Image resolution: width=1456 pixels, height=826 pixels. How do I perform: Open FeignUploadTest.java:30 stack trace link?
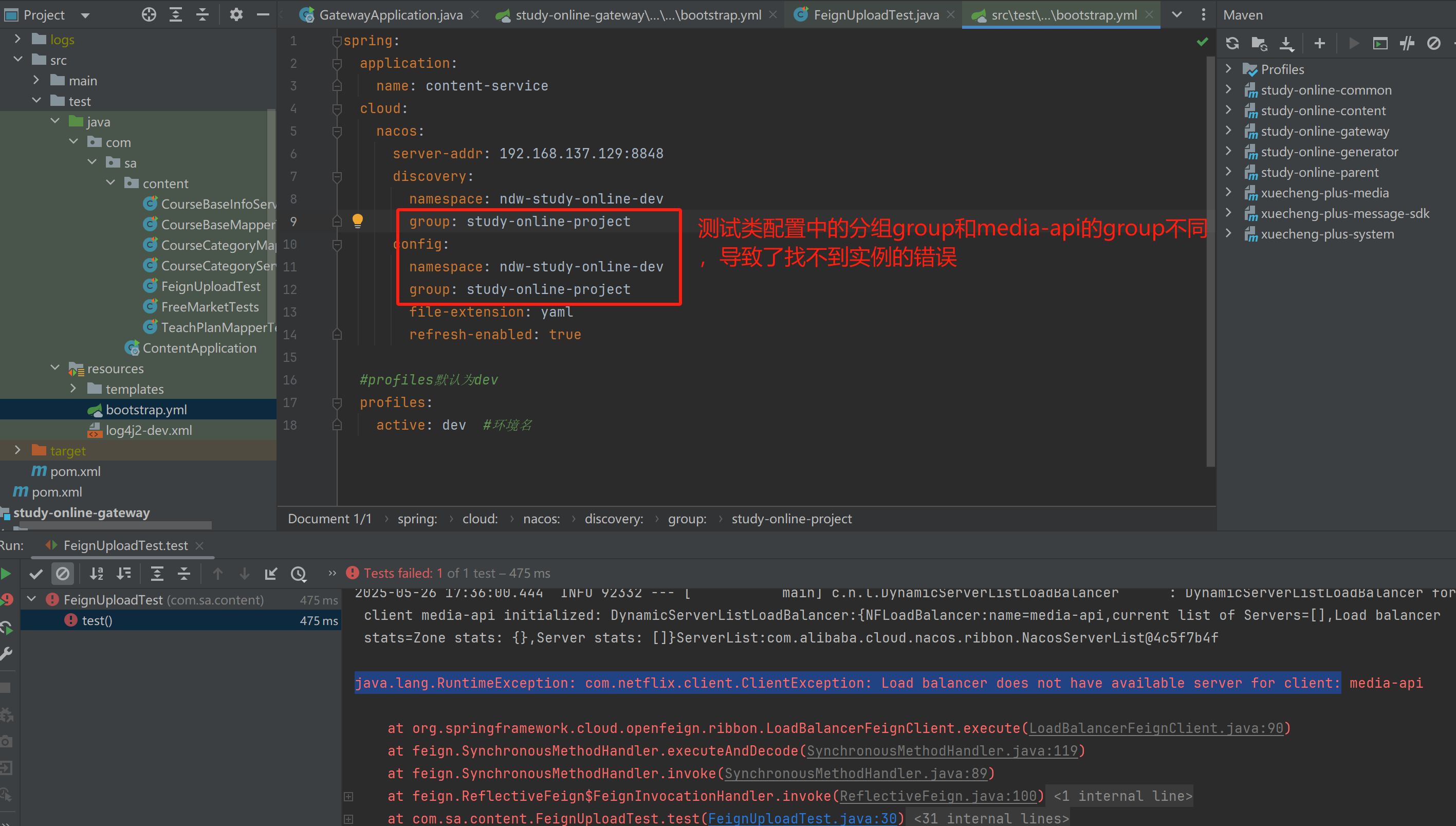(802, 818)
